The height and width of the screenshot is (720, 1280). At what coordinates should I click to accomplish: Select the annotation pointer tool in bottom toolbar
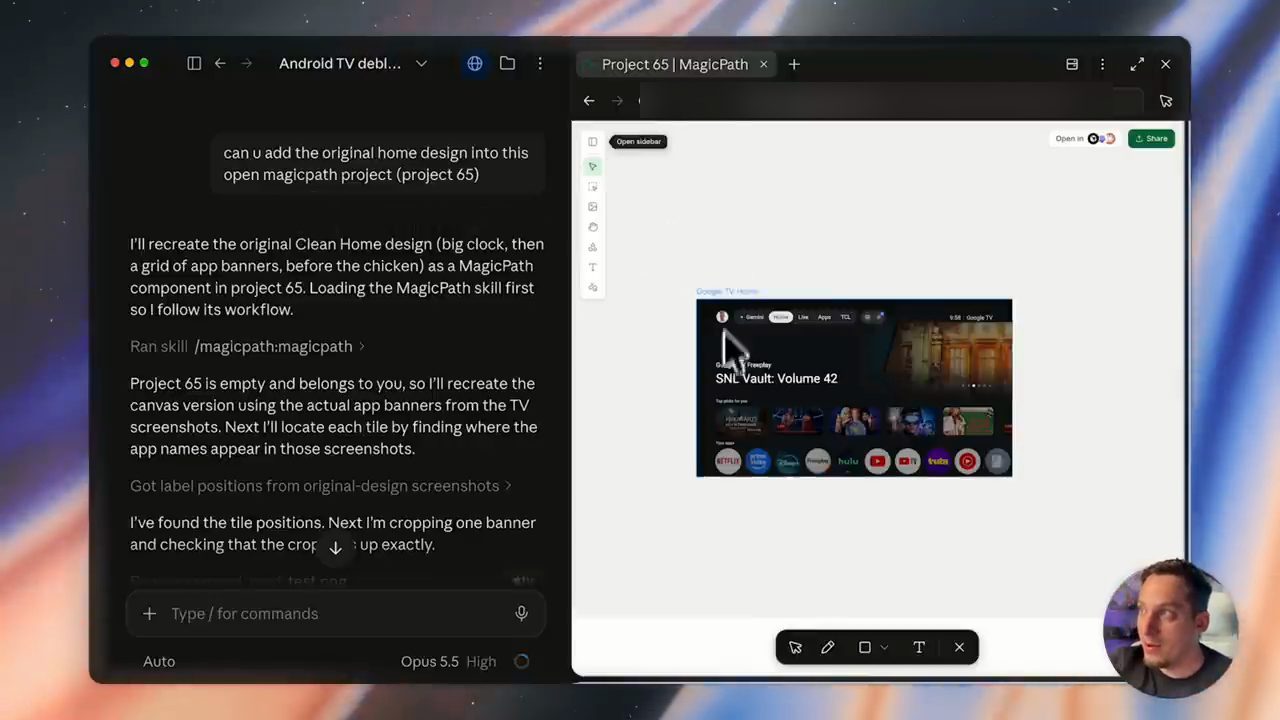[x=795, y=647]
